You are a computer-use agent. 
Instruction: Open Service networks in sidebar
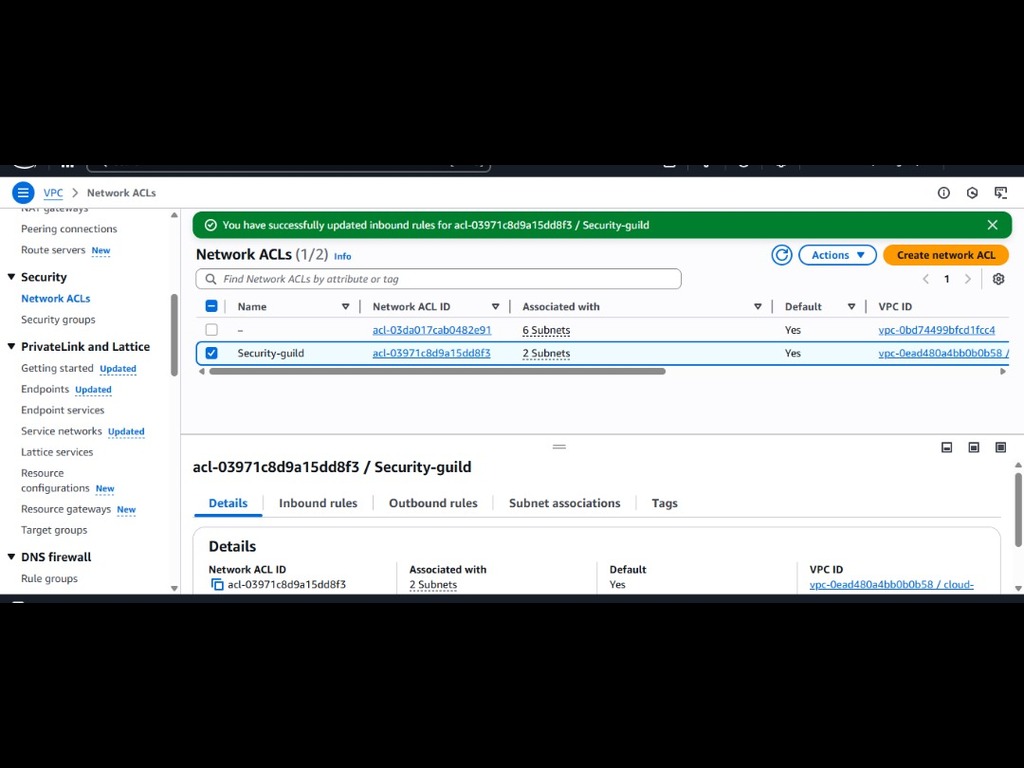tap(61, 430)
